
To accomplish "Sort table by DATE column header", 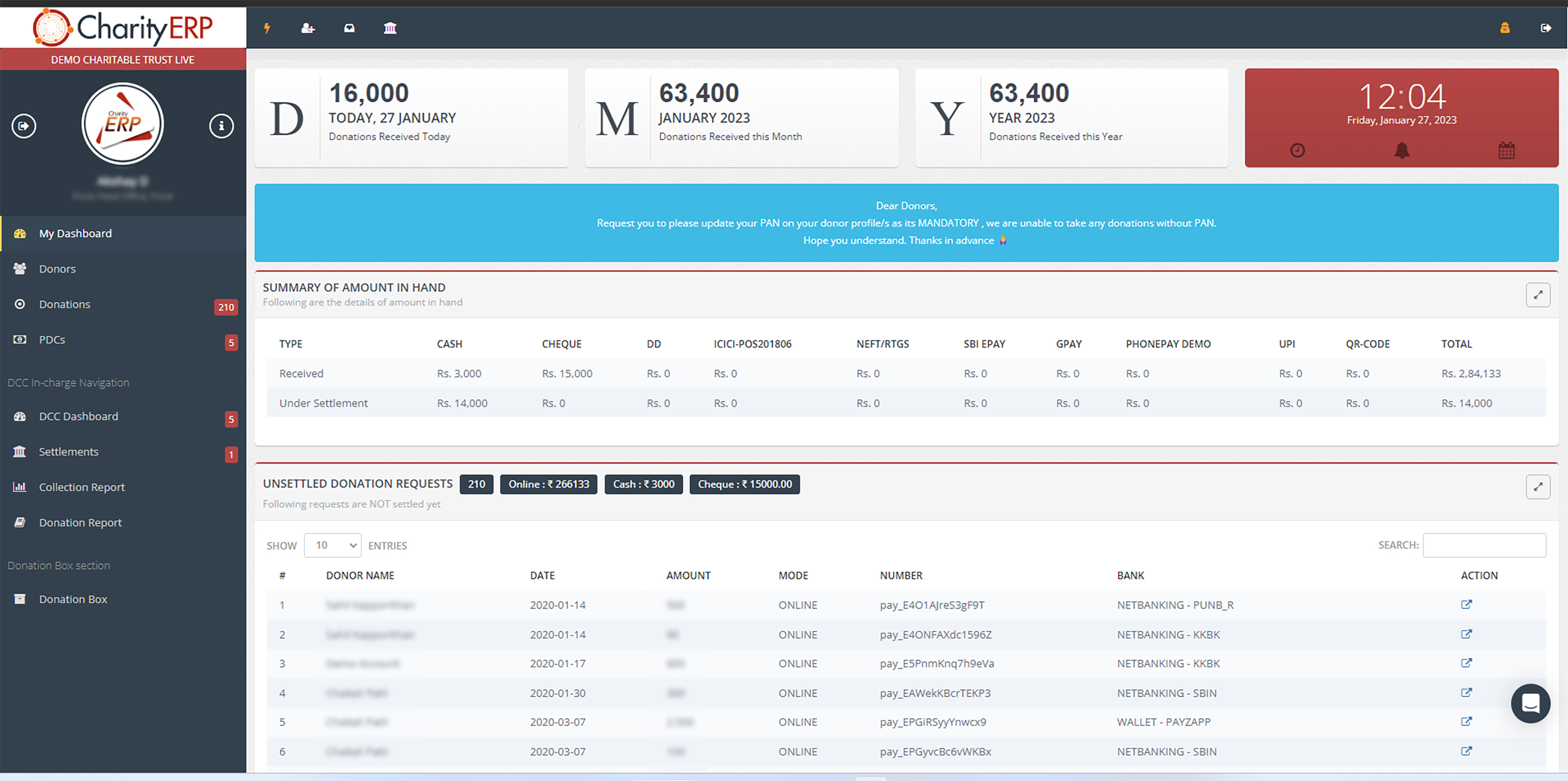I will pyautogui.click(x=542, y=576).
